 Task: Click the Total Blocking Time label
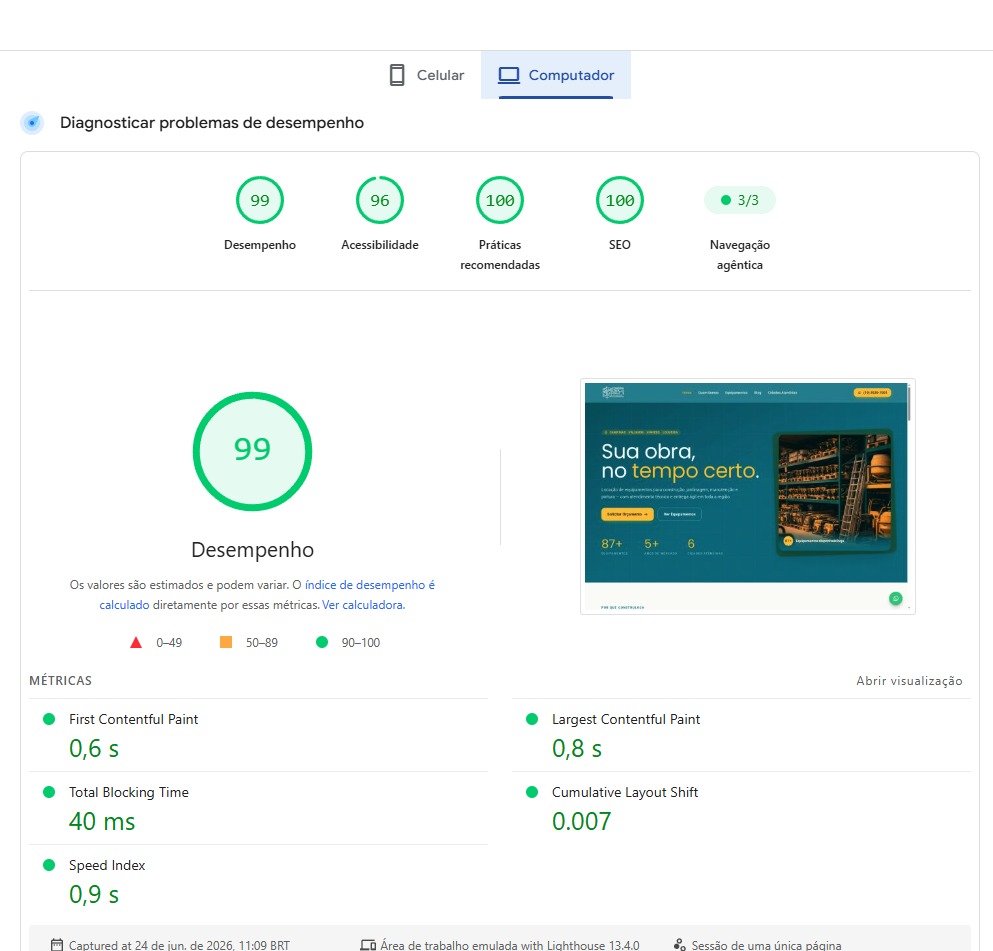(x=129, y=792)
